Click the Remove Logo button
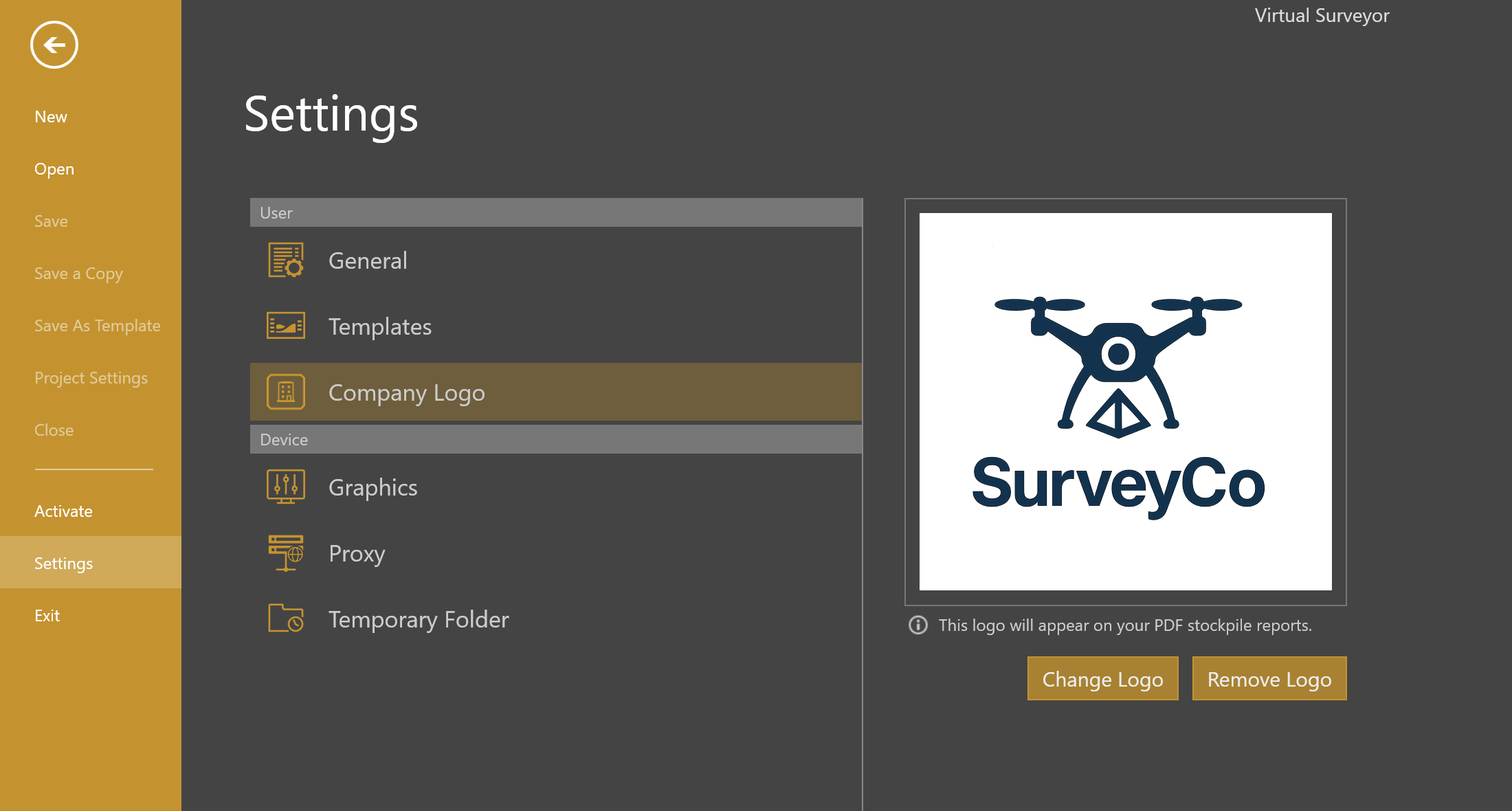 coord(1269,678)
